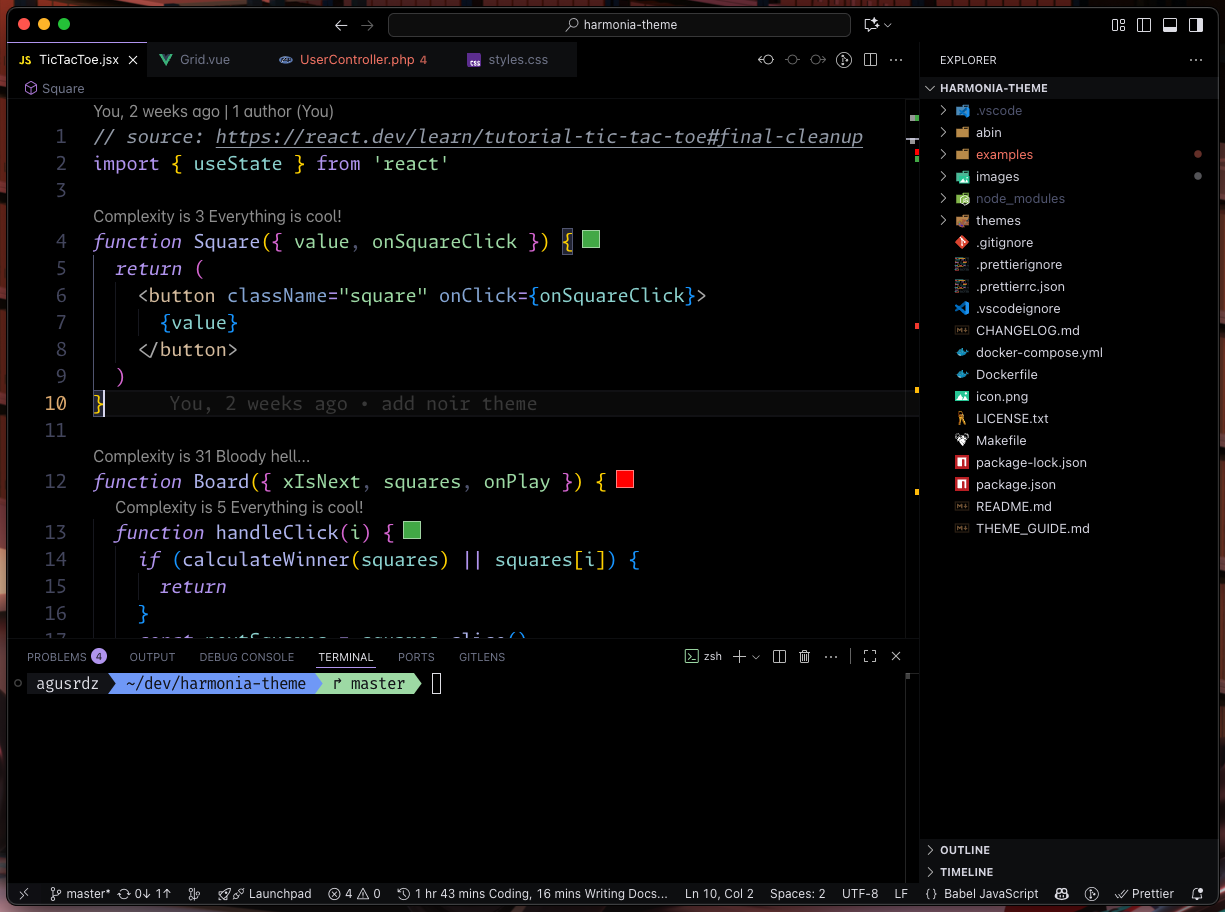This screenshot has height=912, width=1225.
Task: Open the react.dev tutorial link in code
Action: [539, 137]
